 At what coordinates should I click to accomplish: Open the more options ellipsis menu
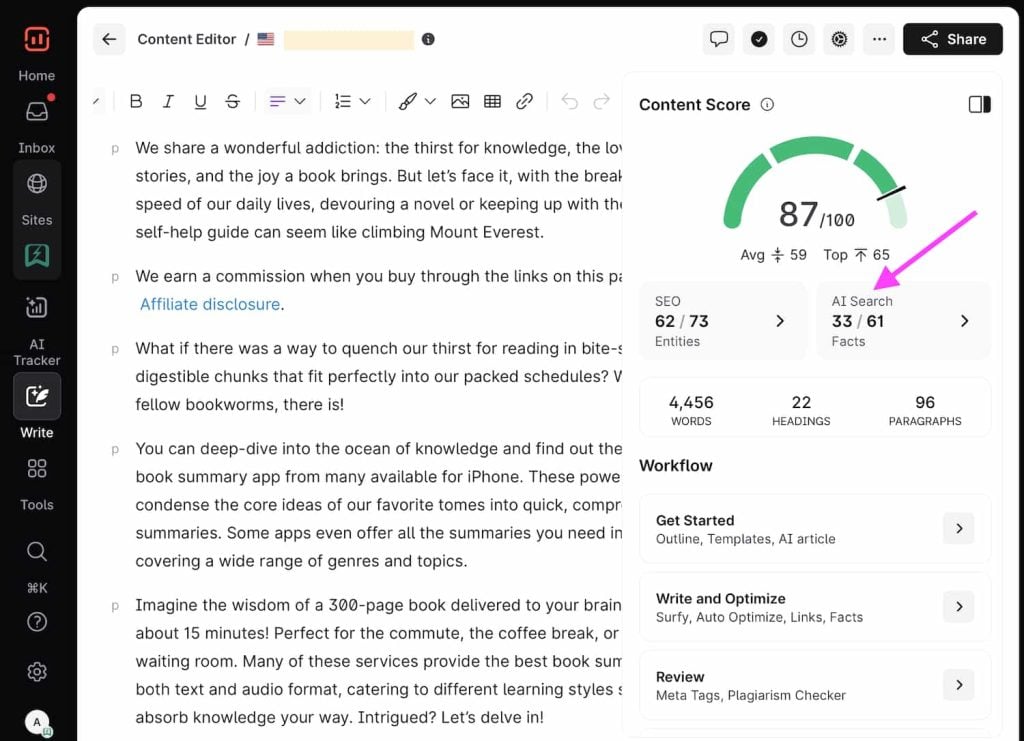tap(879, 39)
